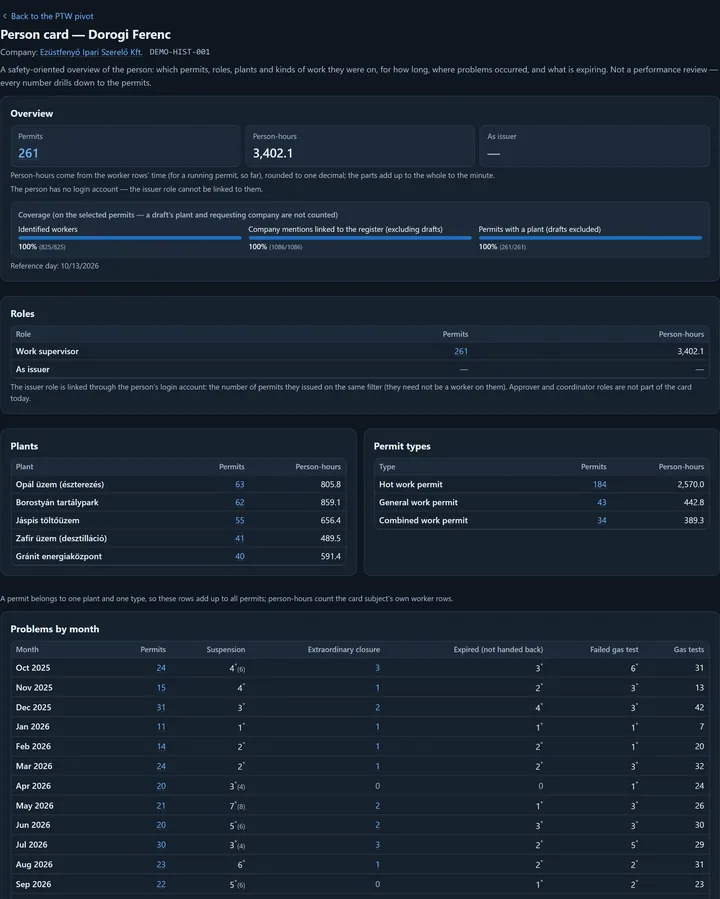
Task: Open the 34 Combined work permit count
Action: [x=601, y=521]
